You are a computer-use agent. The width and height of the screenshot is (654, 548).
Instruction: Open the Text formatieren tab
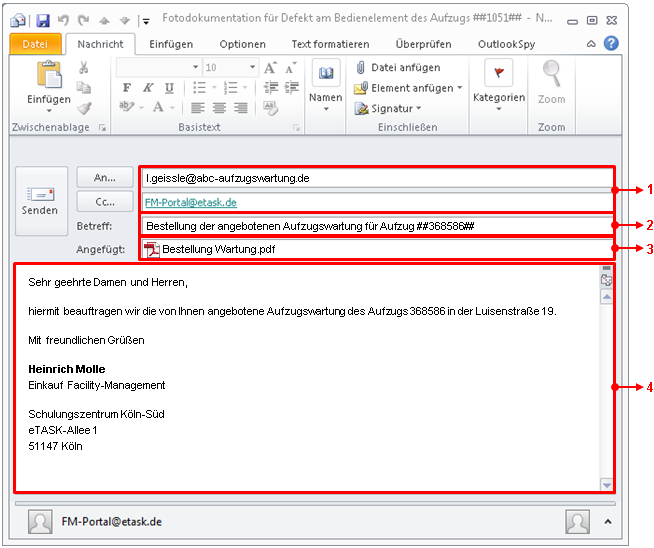[330, 44]
